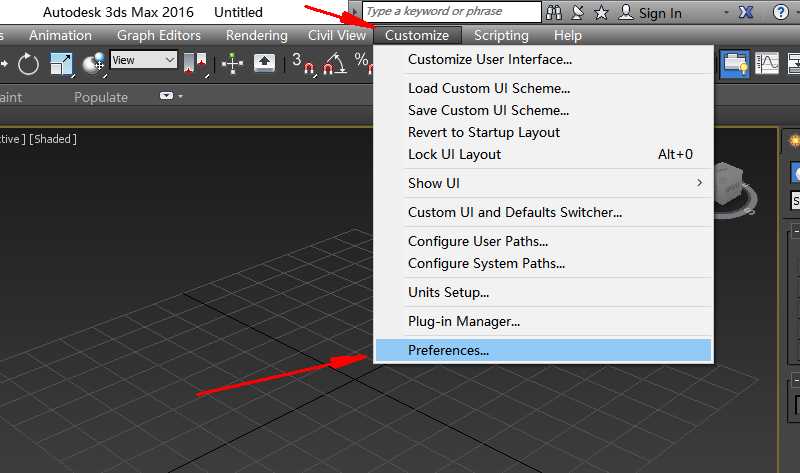
Task: Toggle the 3D Snaps magnet icon
Action: (x=304, y=64)
